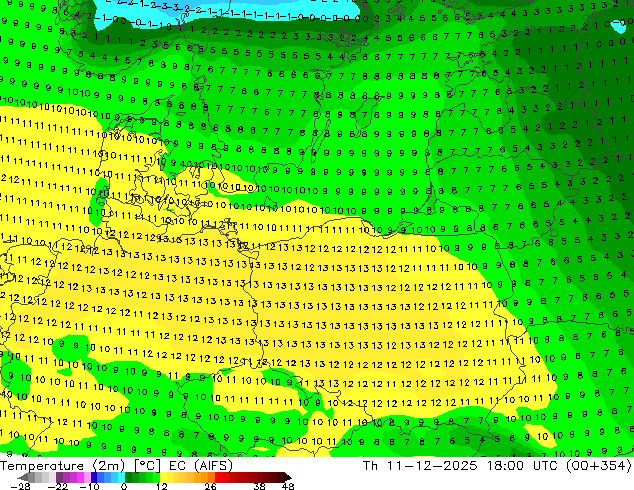Viewport: 634px width, 490px height.
Task: Click the magenta segment of the color scale
Action: coord(80,477)
